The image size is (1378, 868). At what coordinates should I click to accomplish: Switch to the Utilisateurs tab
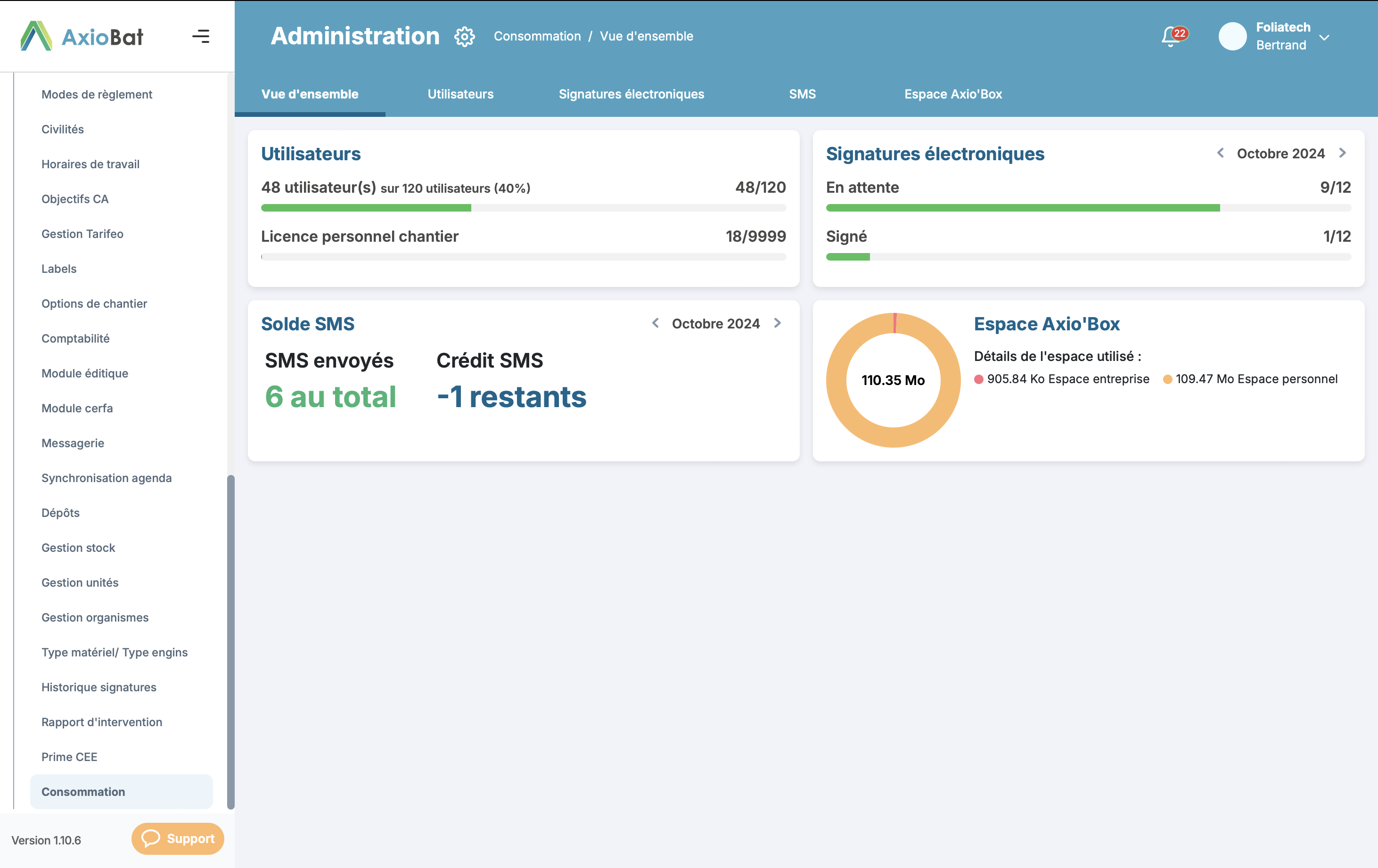460,94
